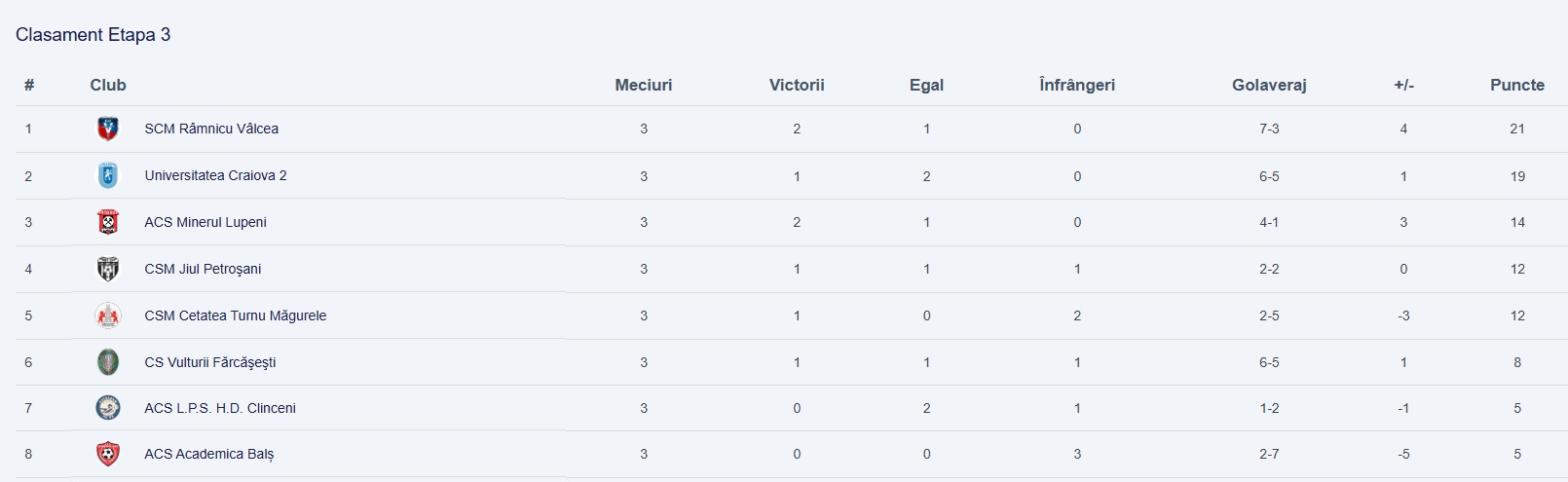Click the Meciuri column header

644,85
